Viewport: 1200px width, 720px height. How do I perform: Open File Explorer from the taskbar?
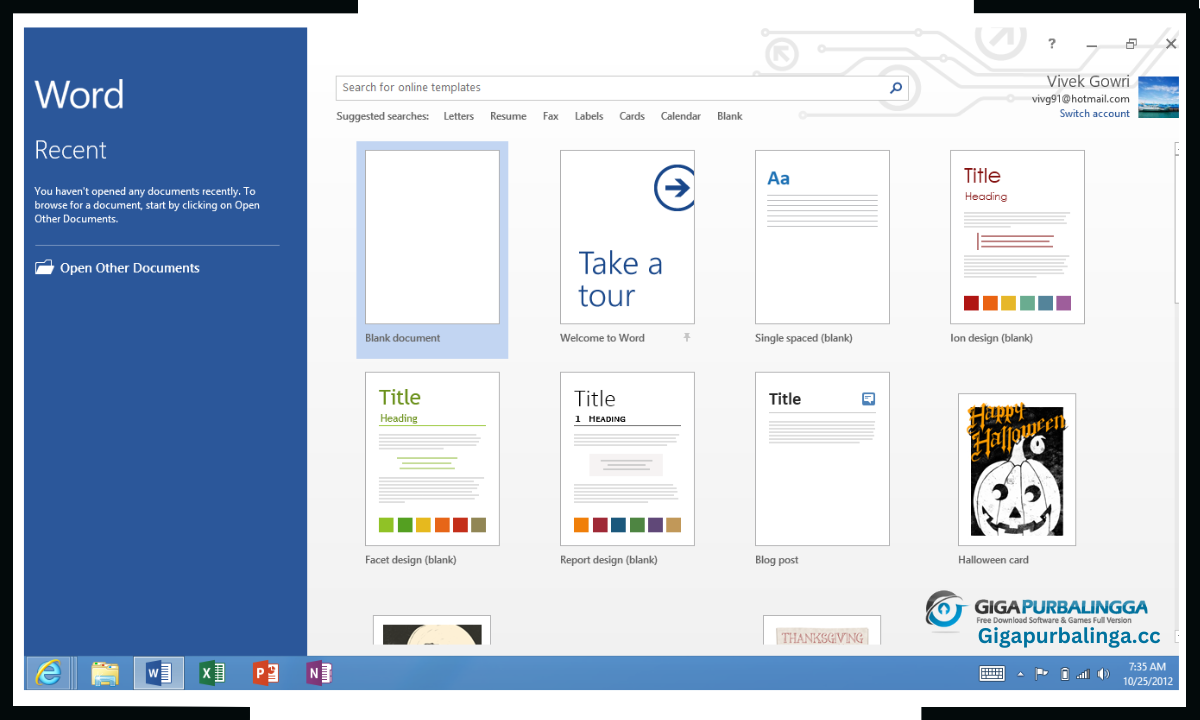coord(105,673)
